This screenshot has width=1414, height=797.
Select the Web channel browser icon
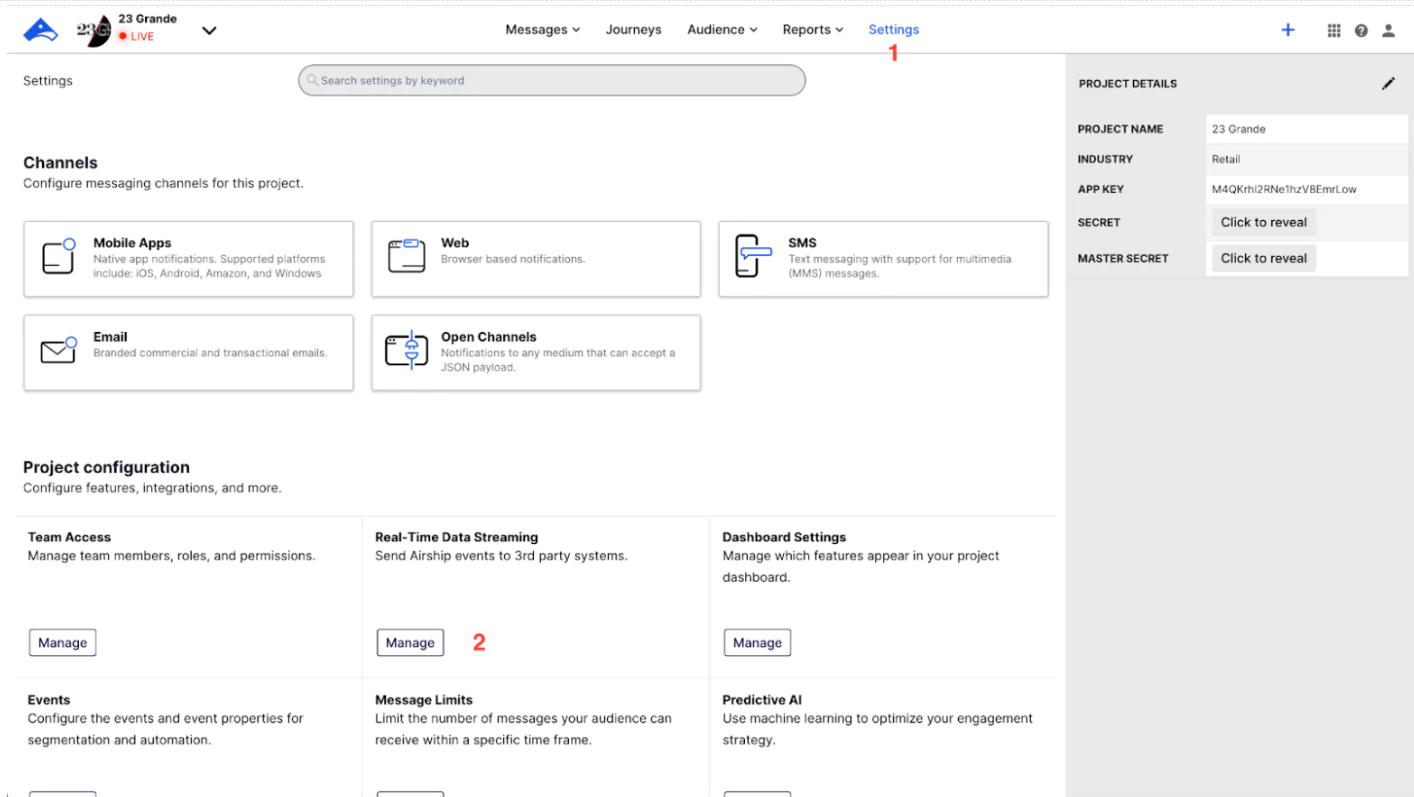406,257
